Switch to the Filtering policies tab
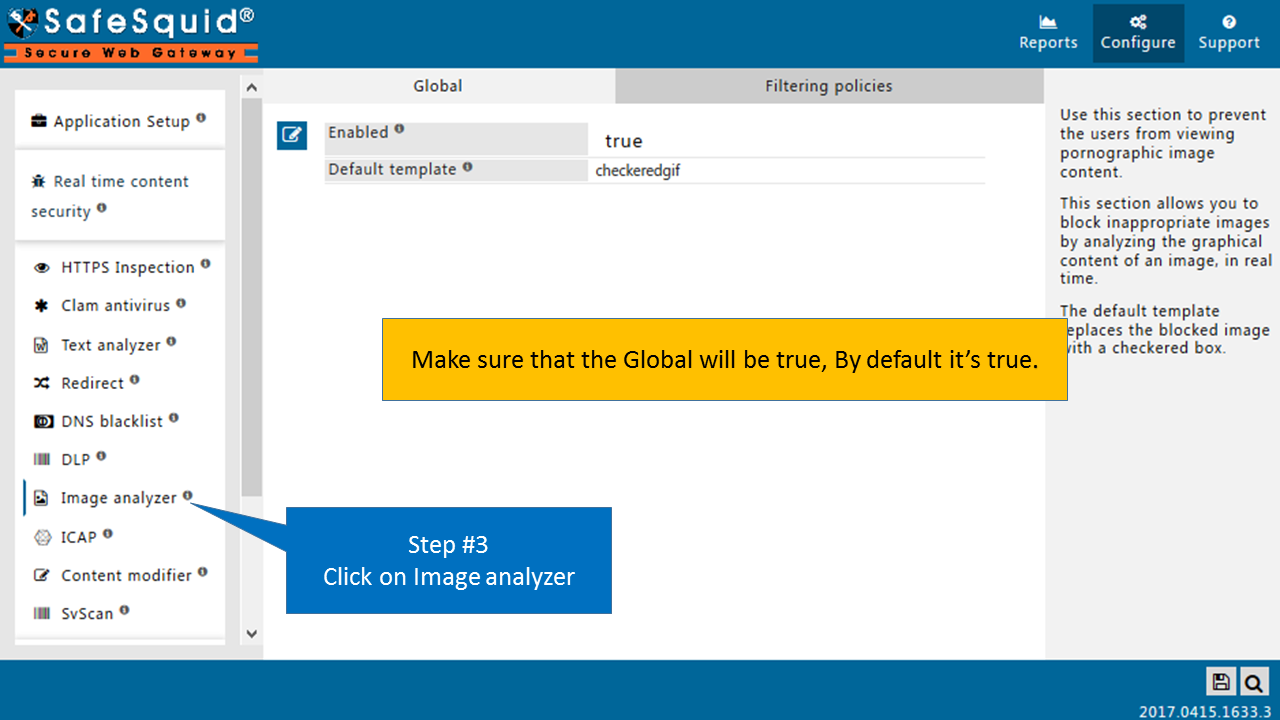Viewport: 1280px width, 720px height. (829, 86)
